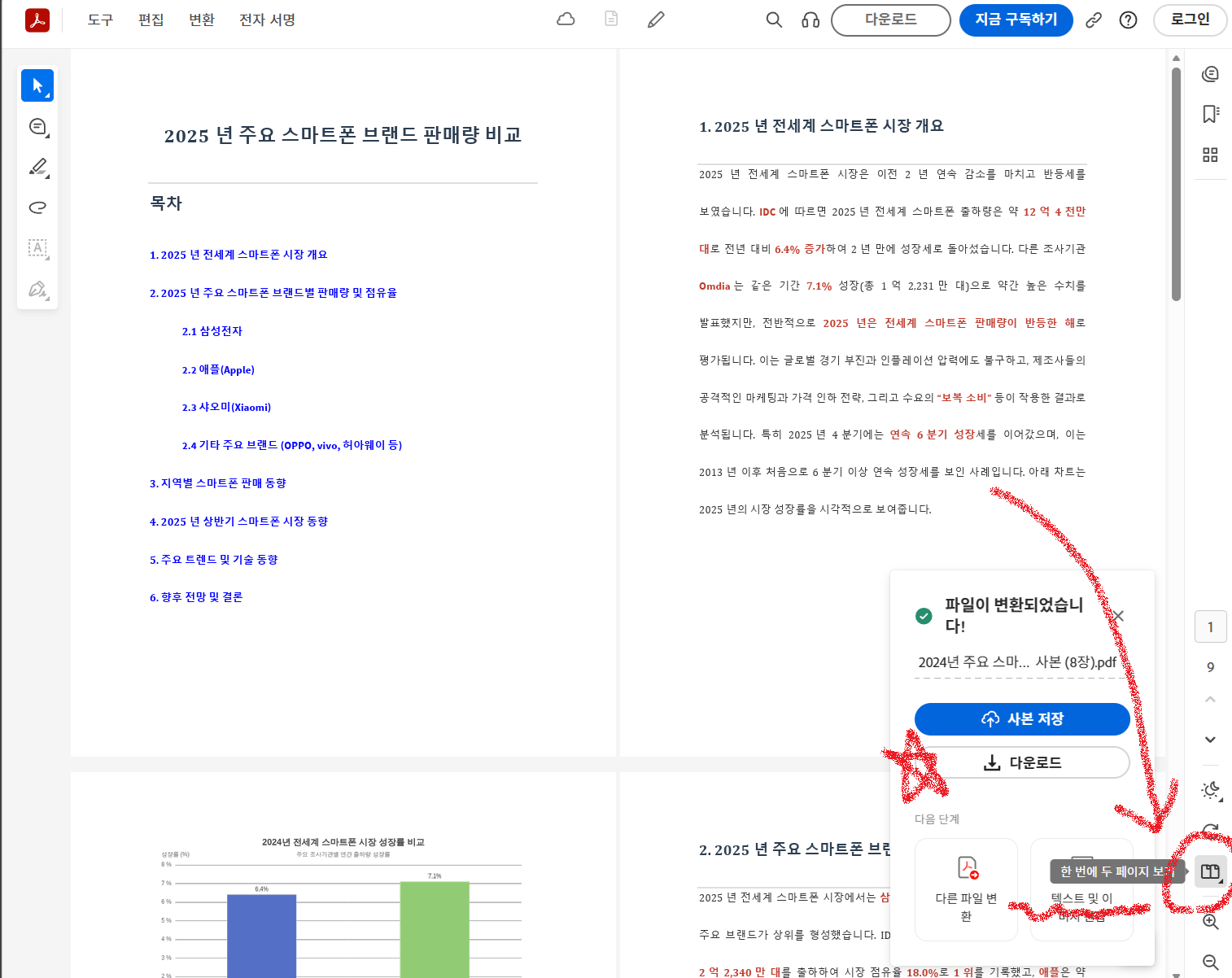Open help question mark icon
The image size is (1232, 978).
(1128, 20)
